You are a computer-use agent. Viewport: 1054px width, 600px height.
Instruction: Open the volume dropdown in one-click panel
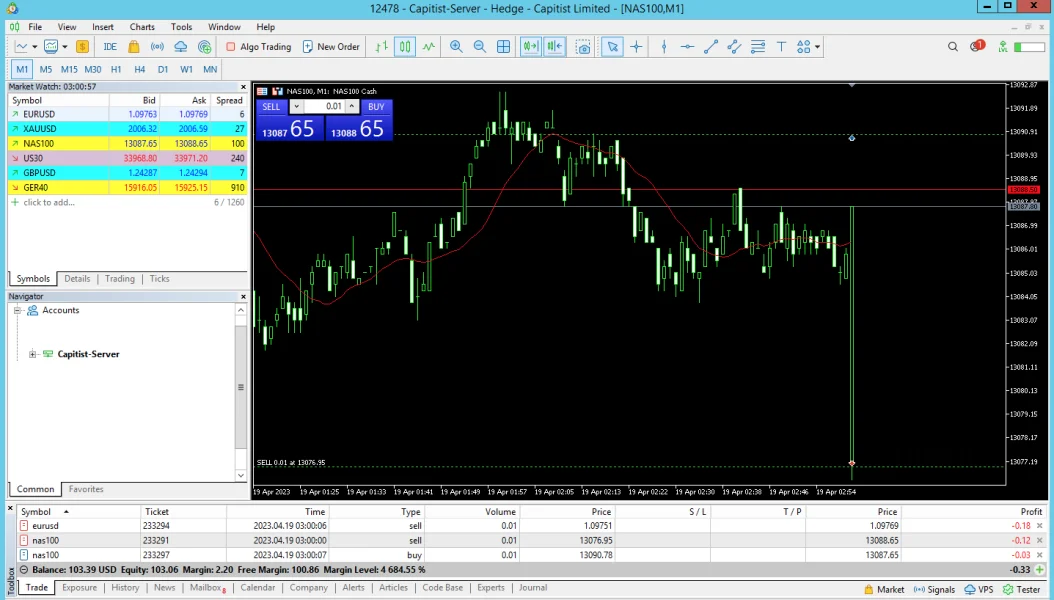pos(296,106)
